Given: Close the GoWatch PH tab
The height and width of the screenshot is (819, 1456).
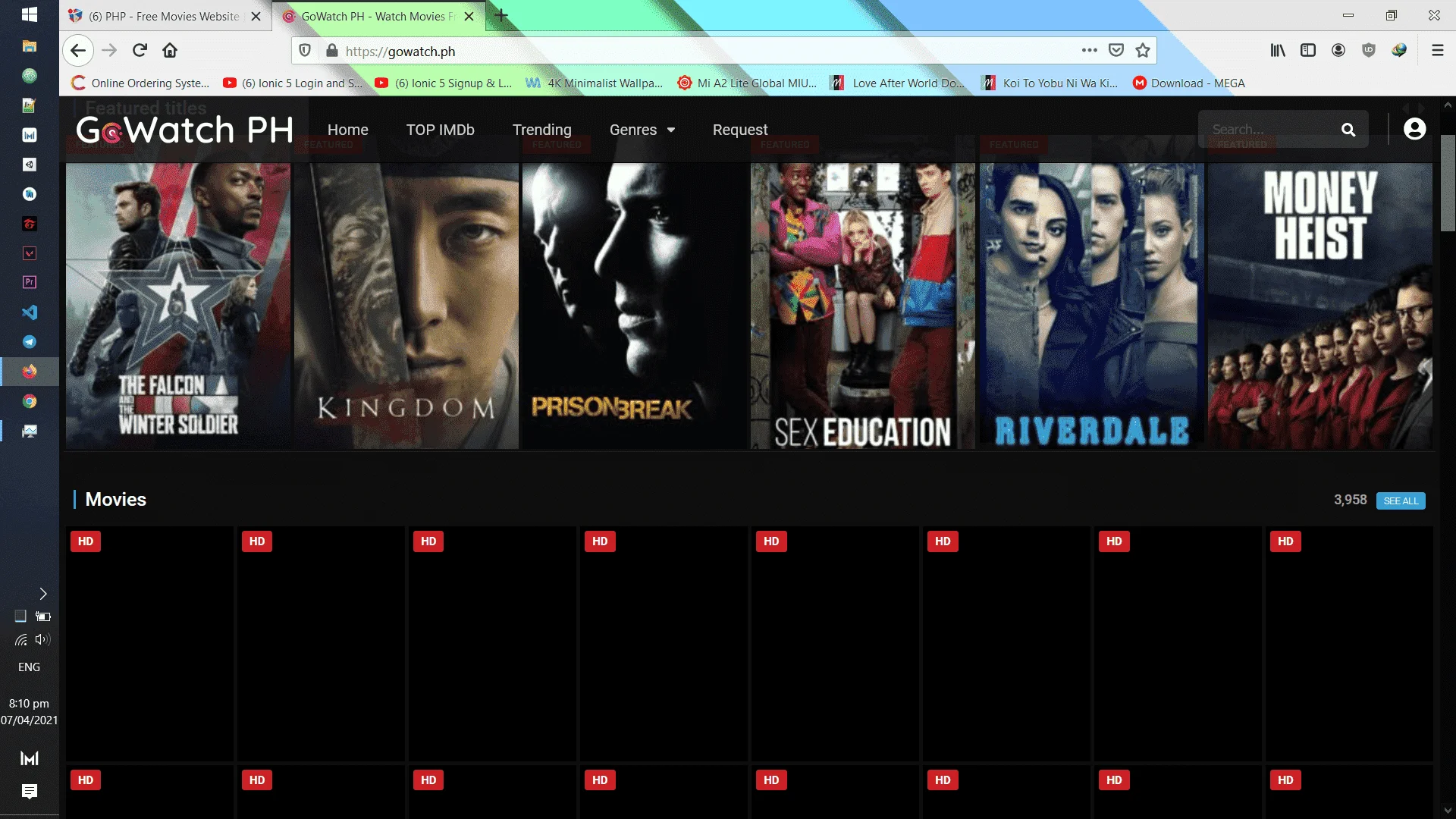Looking at the screenshot, I should tap(469, 16).
